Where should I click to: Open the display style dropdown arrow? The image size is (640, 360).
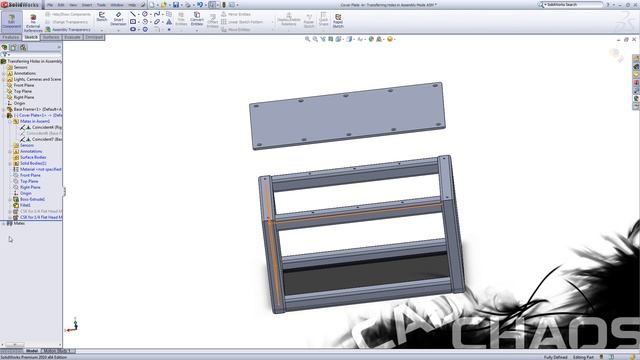(x=353, y=39)
